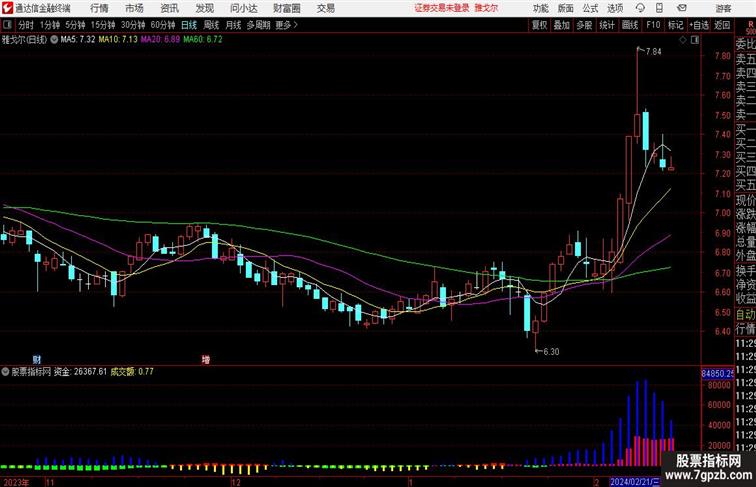
Task: Click the MA5: 7.32 indicator value
Action: coord(78,40)
